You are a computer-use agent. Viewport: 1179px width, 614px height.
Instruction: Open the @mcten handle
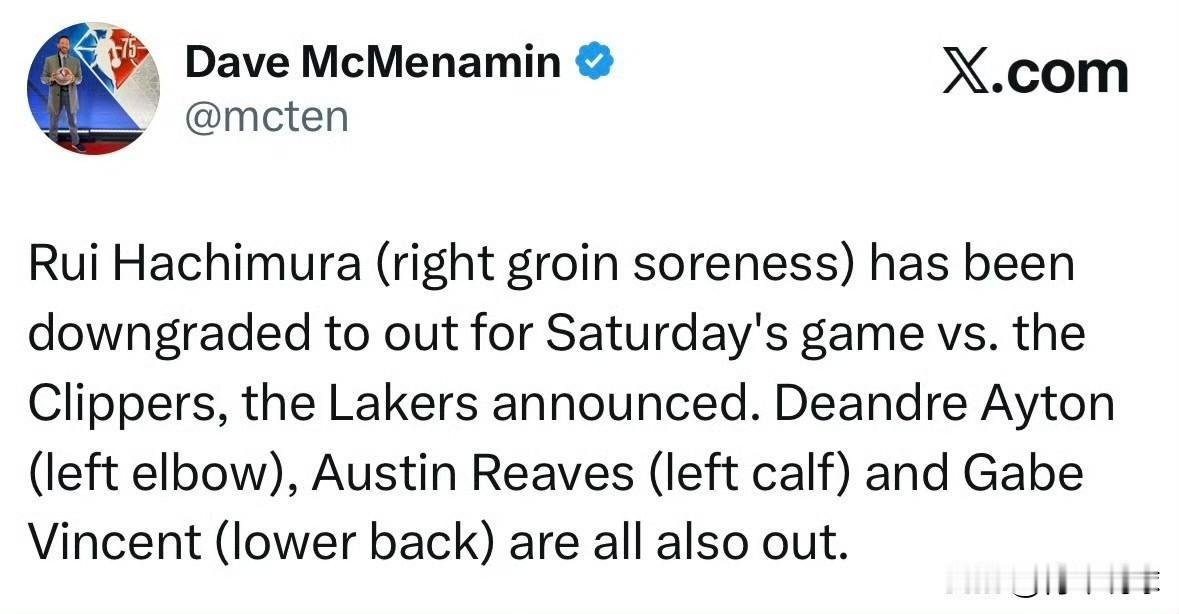coord(267,117)
